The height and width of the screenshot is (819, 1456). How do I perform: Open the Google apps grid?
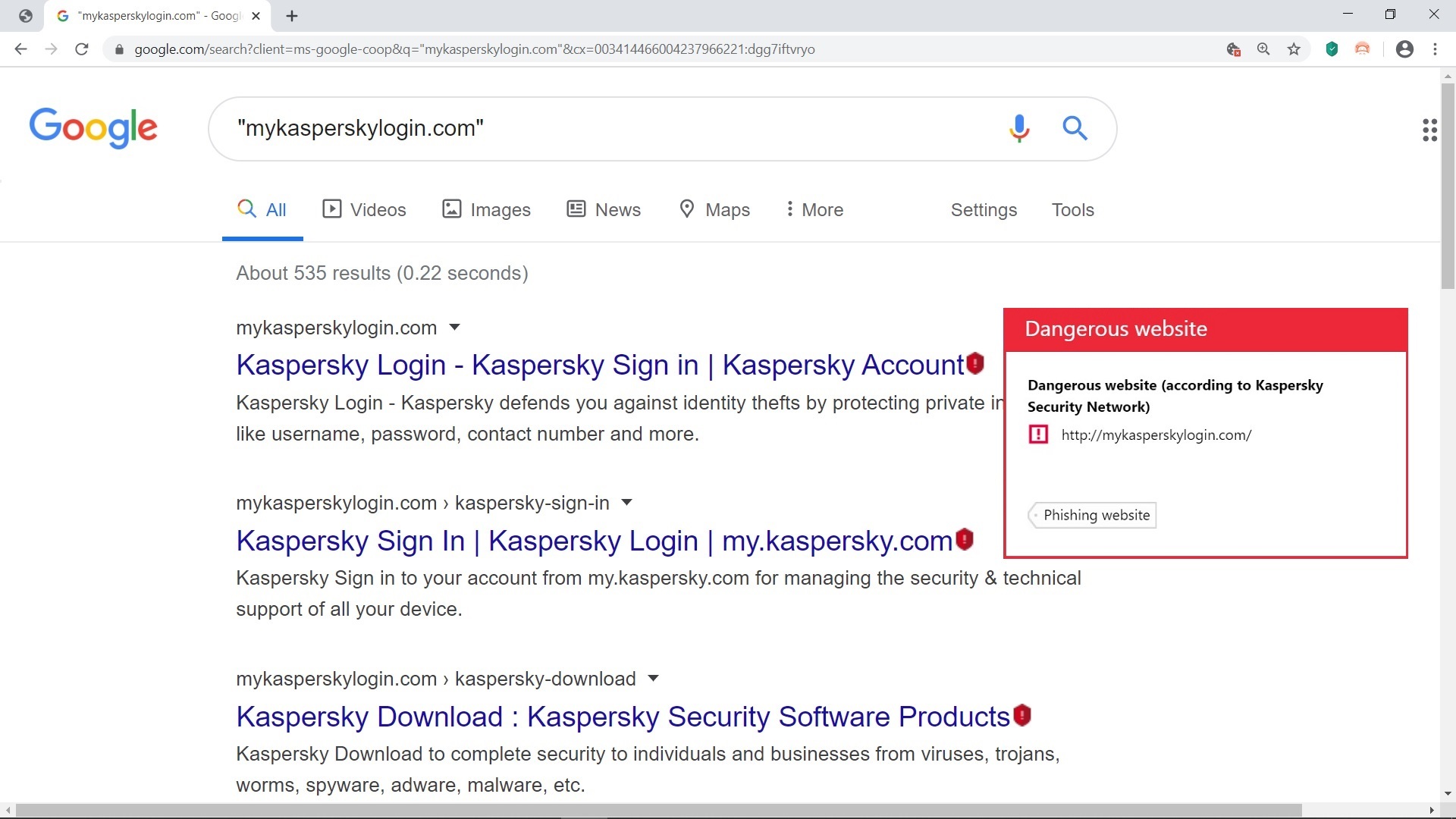tap(1429, 130)
